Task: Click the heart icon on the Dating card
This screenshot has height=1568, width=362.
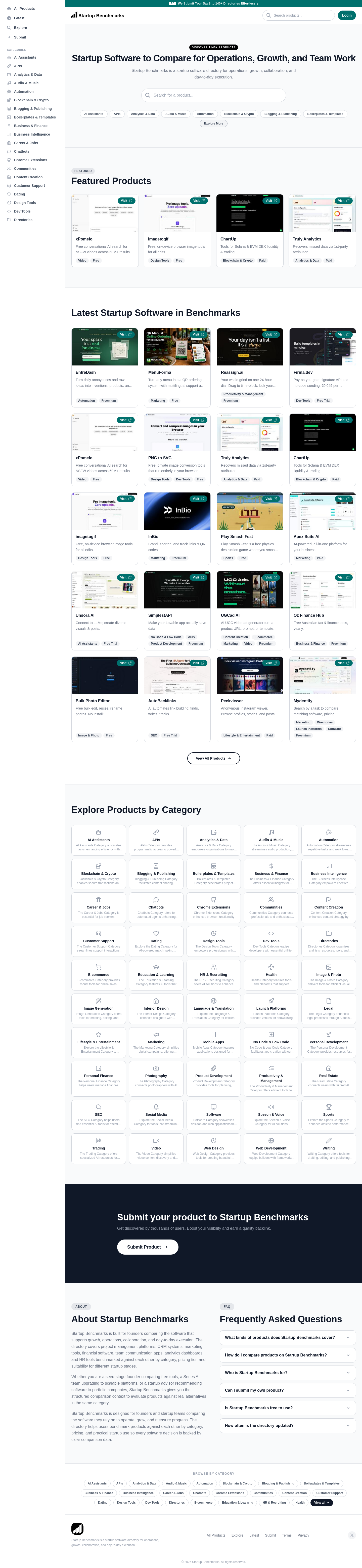Action: pos(156,933)
